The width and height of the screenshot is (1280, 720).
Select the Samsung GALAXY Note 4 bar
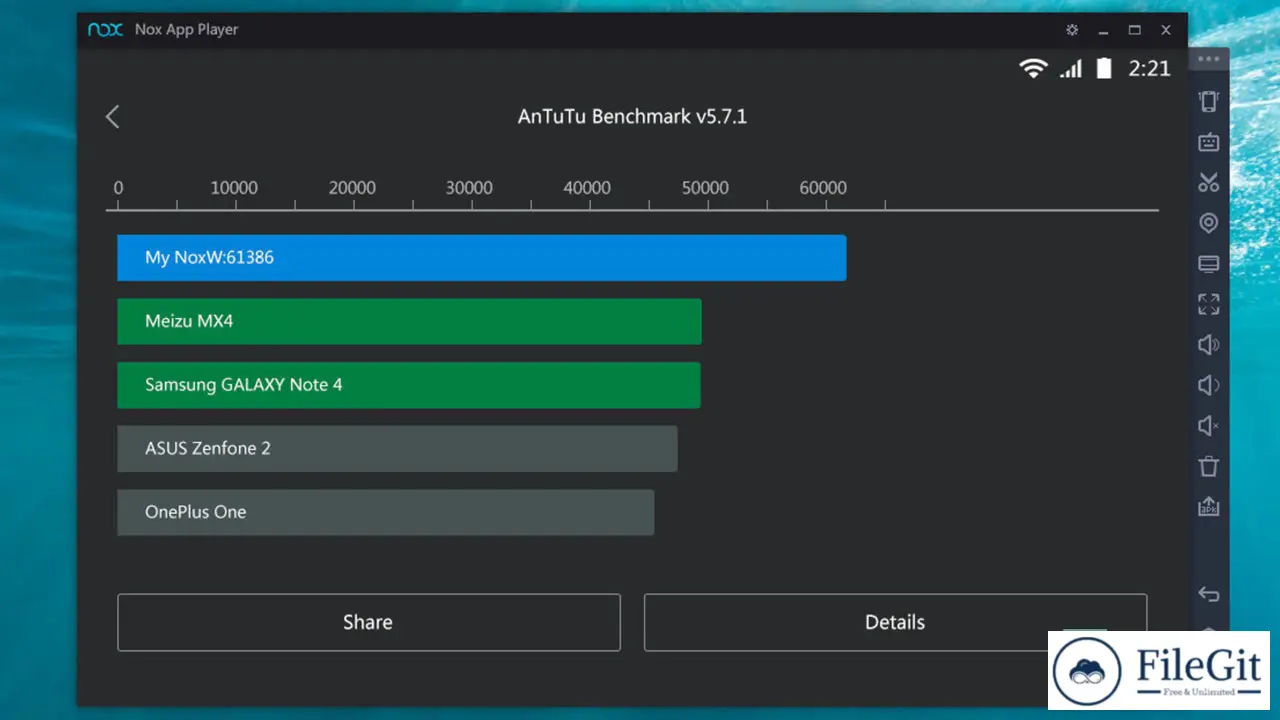click(x=409, y=385)
